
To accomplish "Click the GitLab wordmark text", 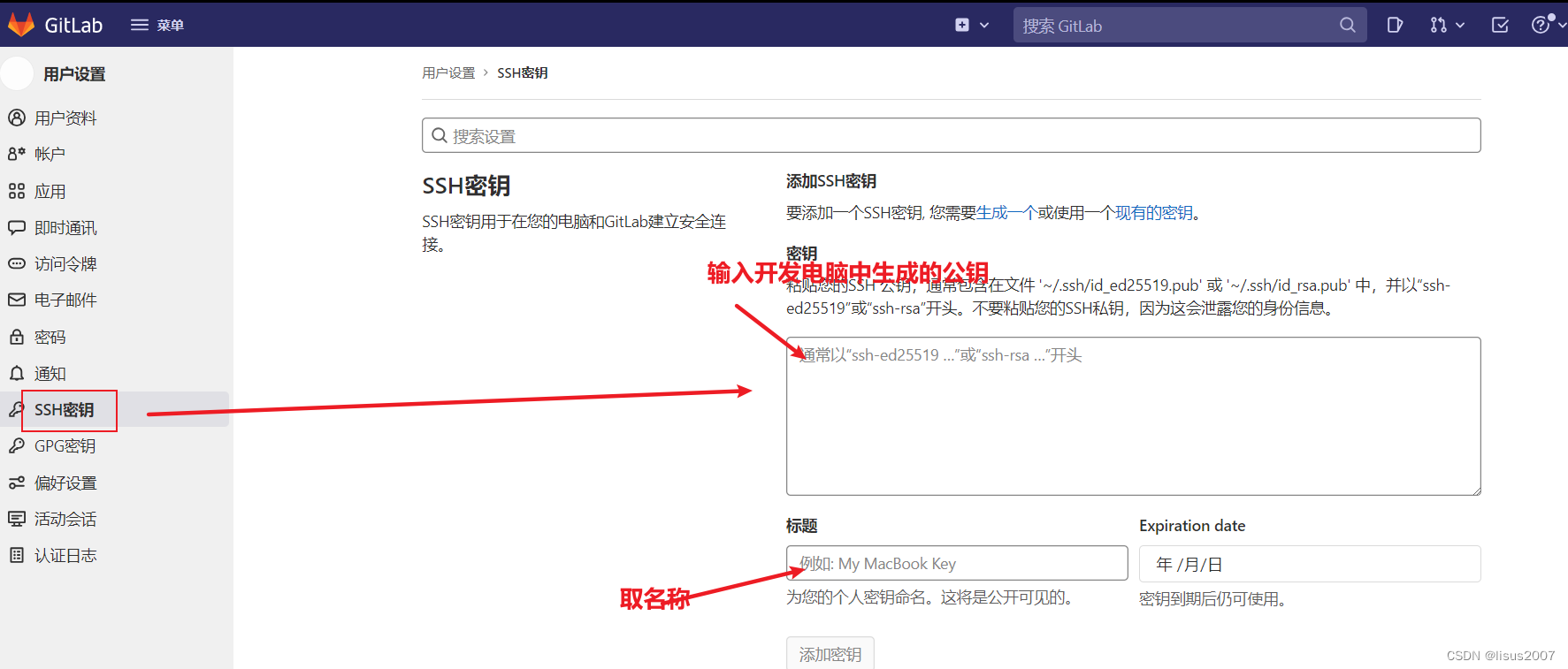I will click(x=73, y=25).
